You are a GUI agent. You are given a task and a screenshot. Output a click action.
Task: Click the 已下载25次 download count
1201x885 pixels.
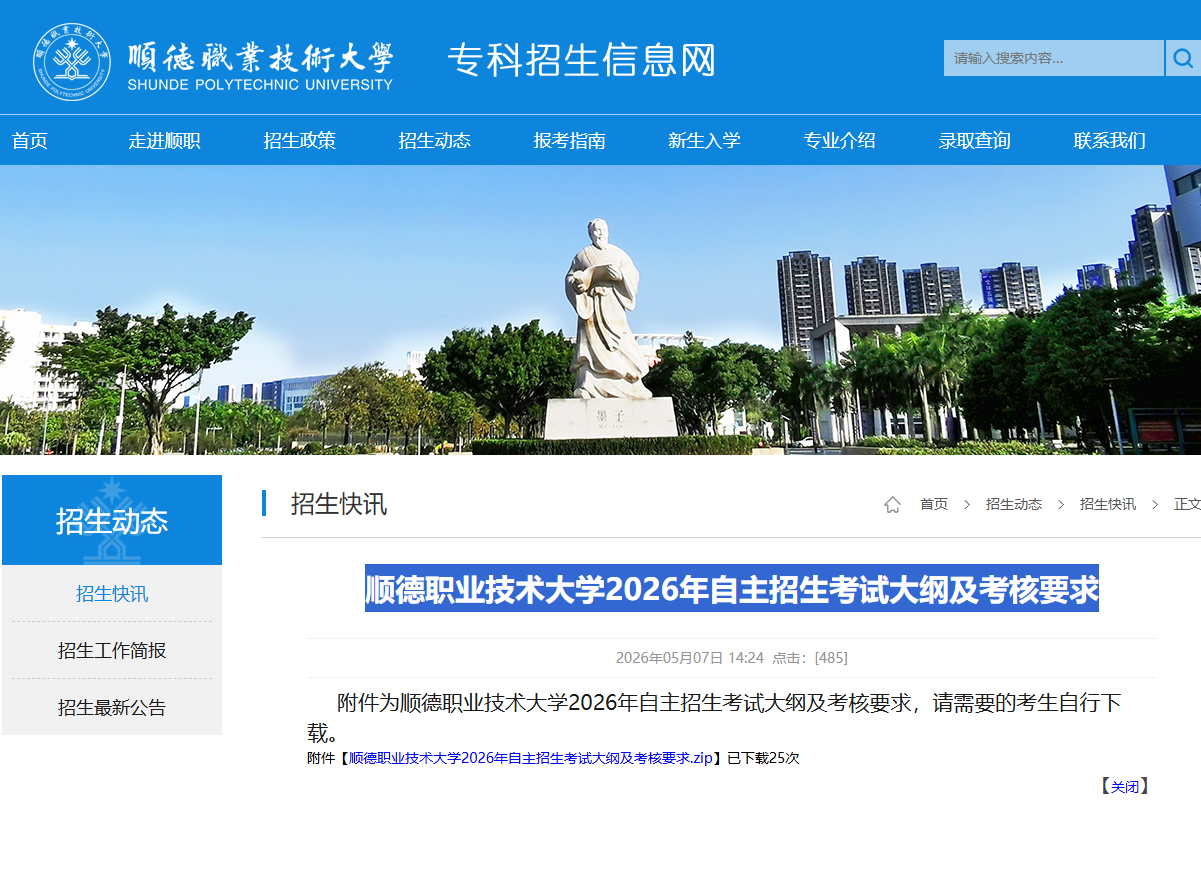(763, 758)
